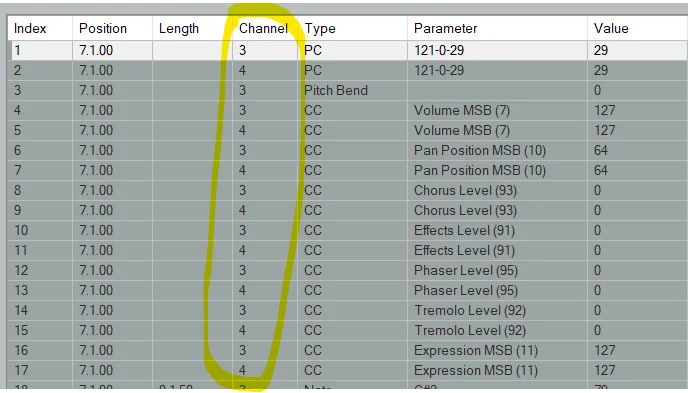Viewport: 688px width, 393px height.
Task: Click Value 64 in row 6
Action: [x=638, y=150]
